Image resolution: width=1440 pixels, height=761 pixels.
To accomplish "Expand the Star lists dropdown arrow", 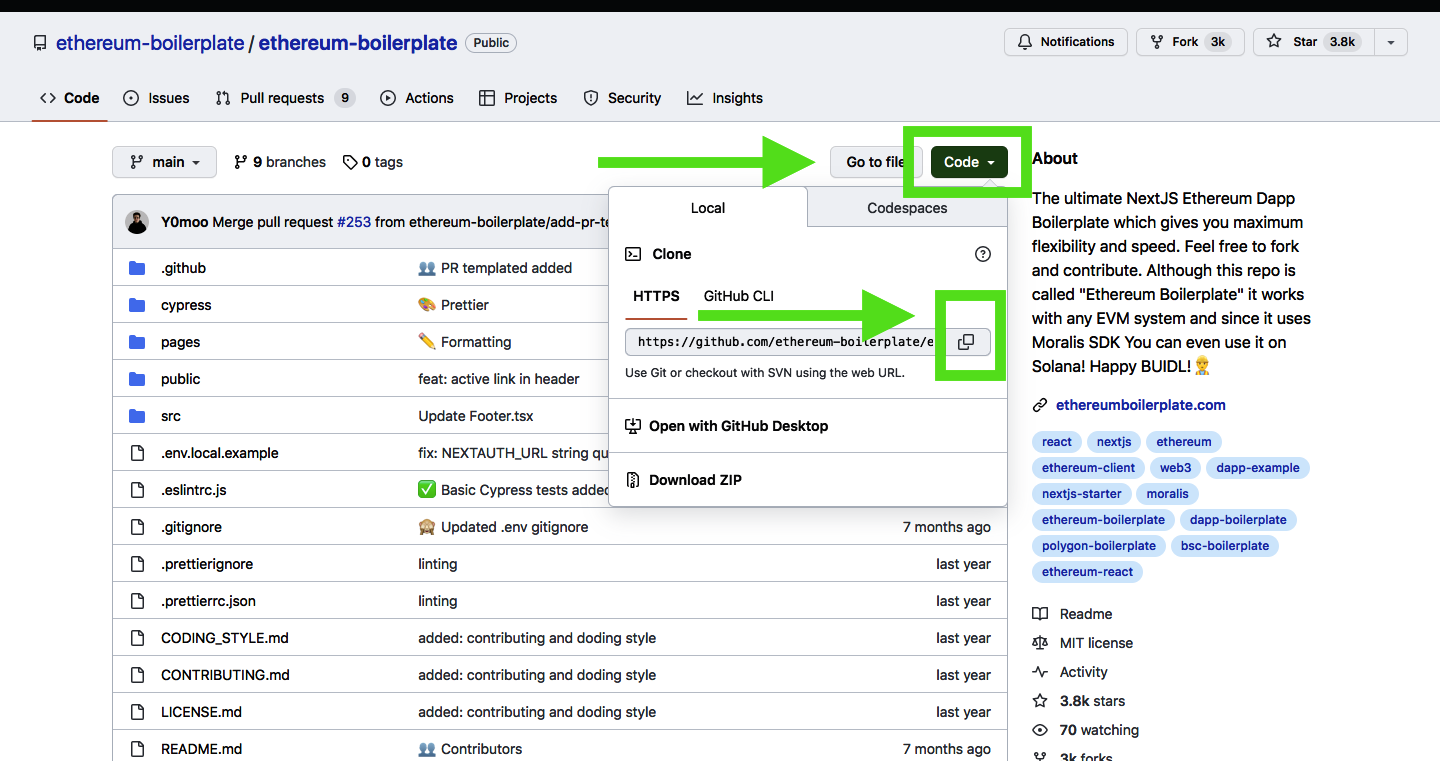I will tap(1390, 42).
